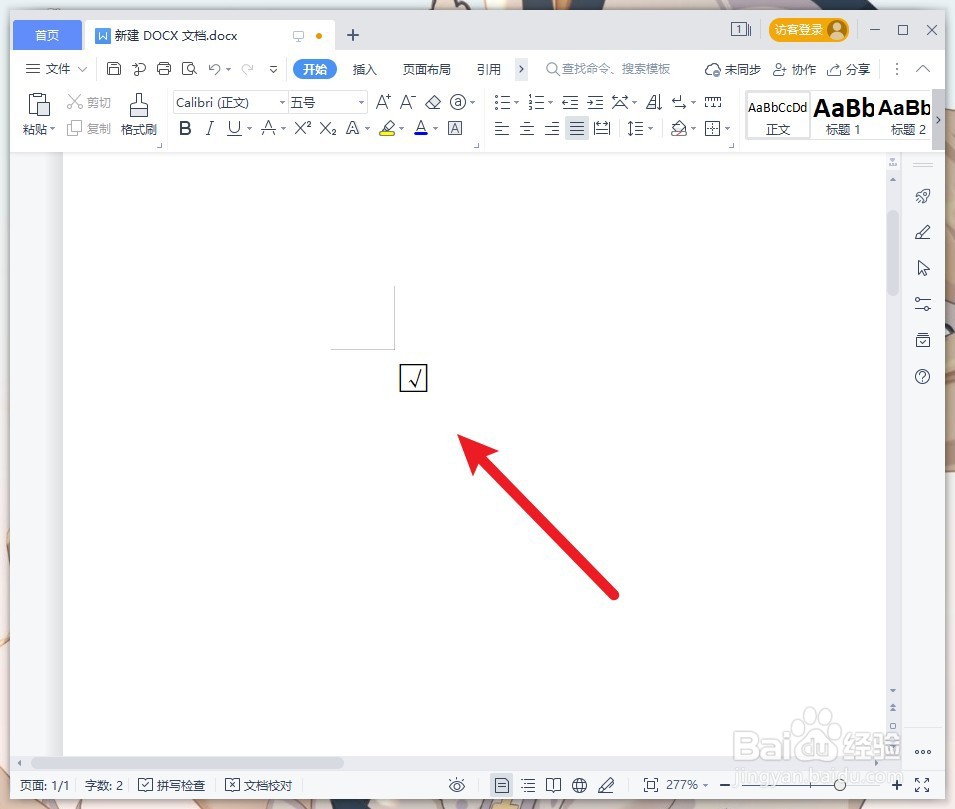The height and width of the screenshot is (809, 955).
Task: Click the Redo arrow icon
Action: pyautogui.click(x=247, y=69)
